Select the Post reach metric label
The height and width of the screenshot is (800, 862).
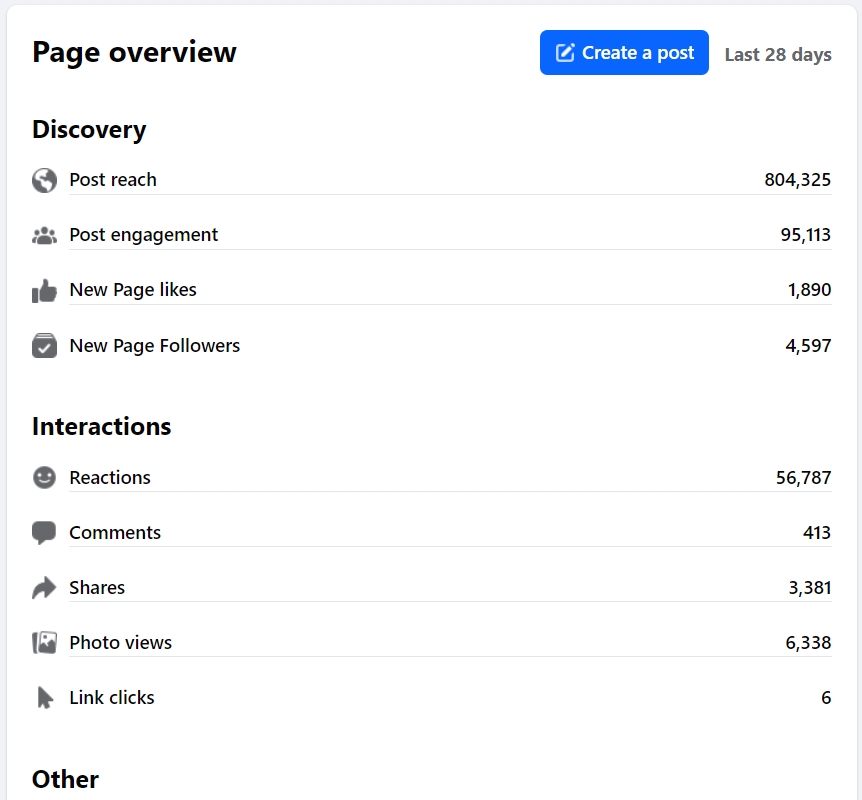pos(113,180)
